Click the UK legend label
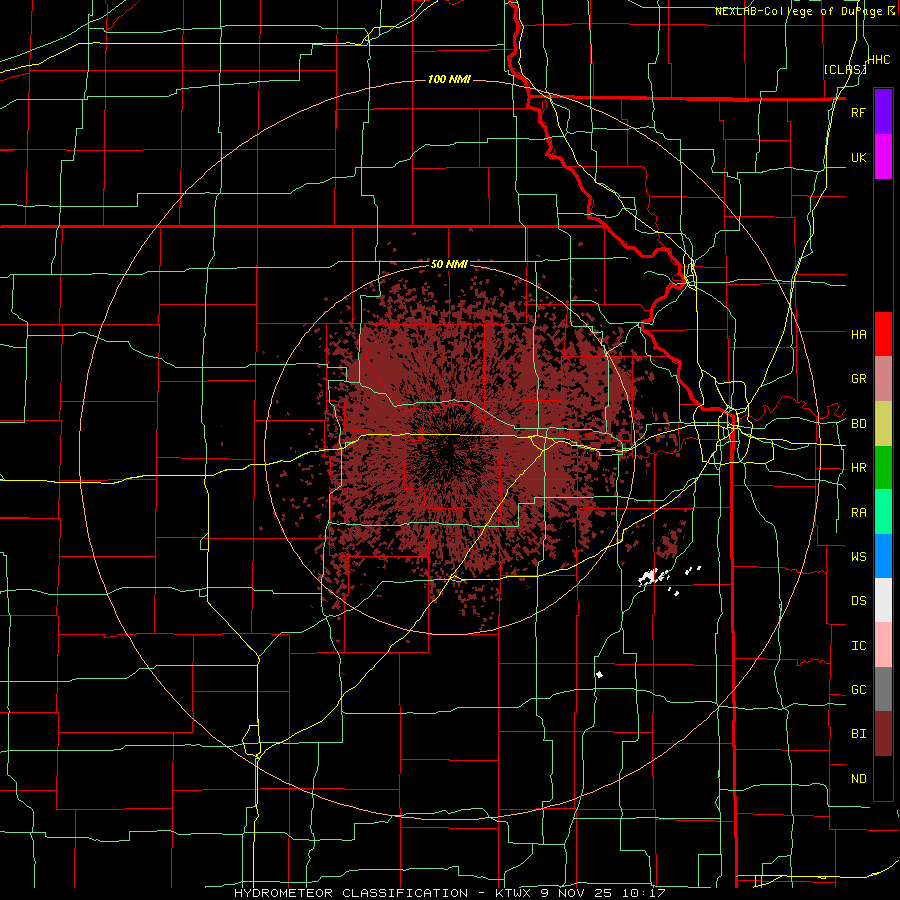900x900 pixels. (858, 157)
